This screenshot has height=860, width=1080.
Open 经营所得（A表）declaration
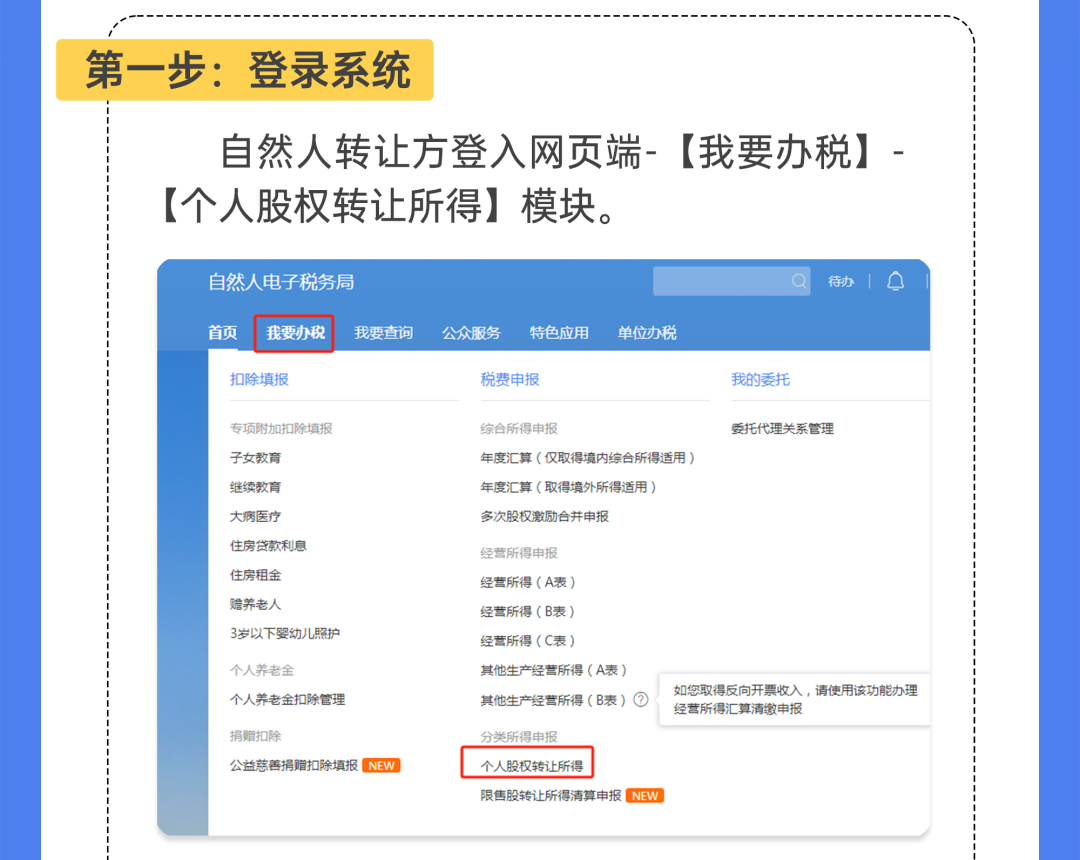[x=528, y=583]
